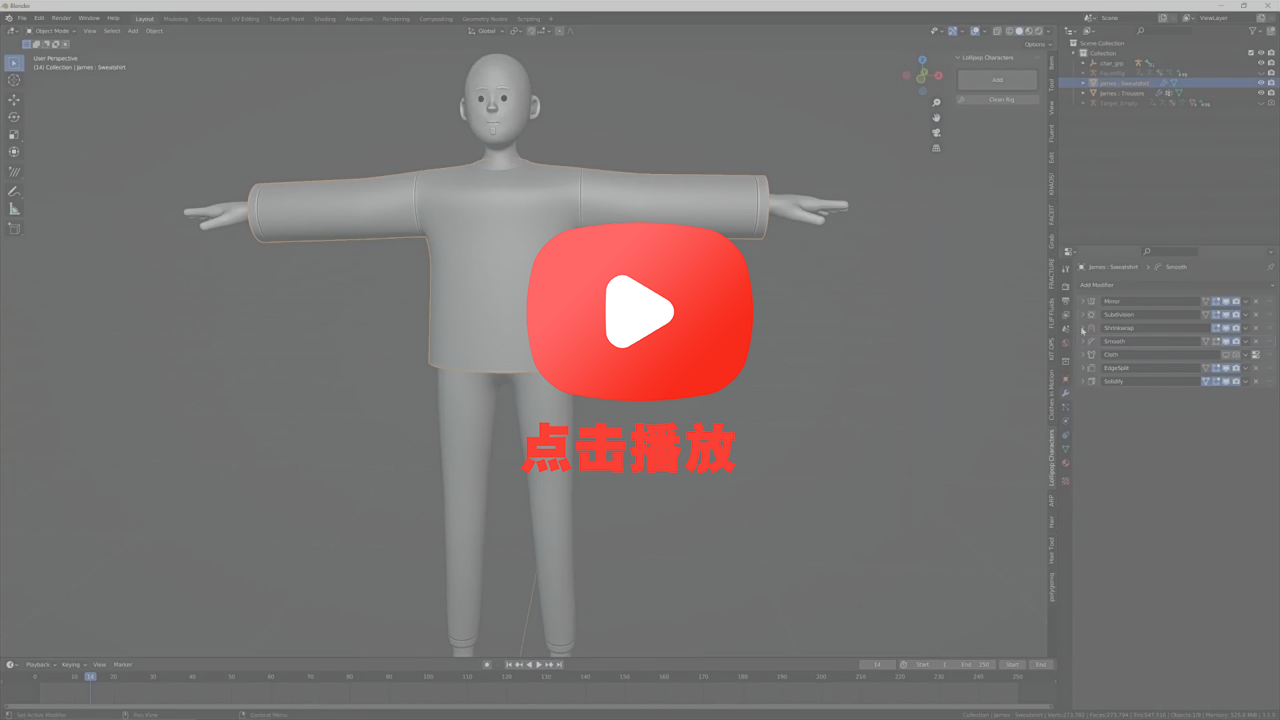
Task: Expand the Mirror modifier panel
Action: point(1082,301)
